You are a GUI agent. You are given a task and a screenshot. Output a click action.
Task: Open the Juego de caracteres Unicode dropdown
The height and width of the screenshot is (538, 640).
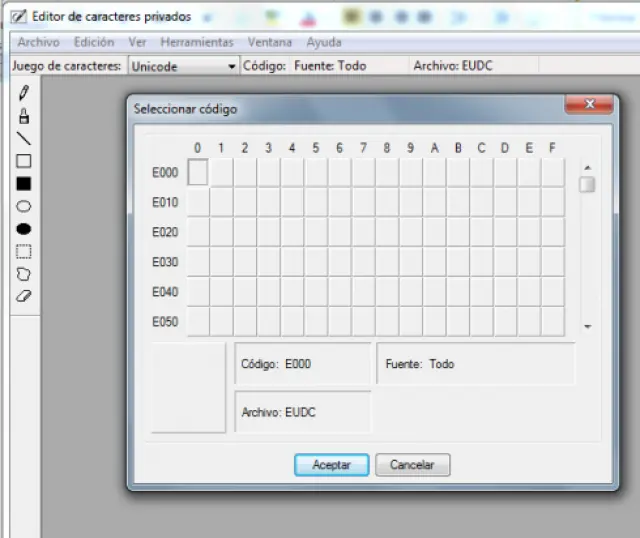click(x=183, y=66)
